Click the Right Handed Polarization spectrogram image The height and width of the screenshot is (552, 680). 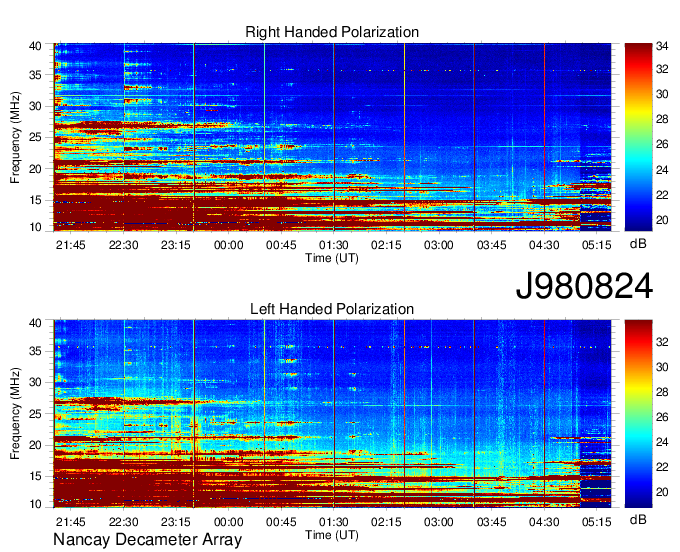tap(332, 137)
